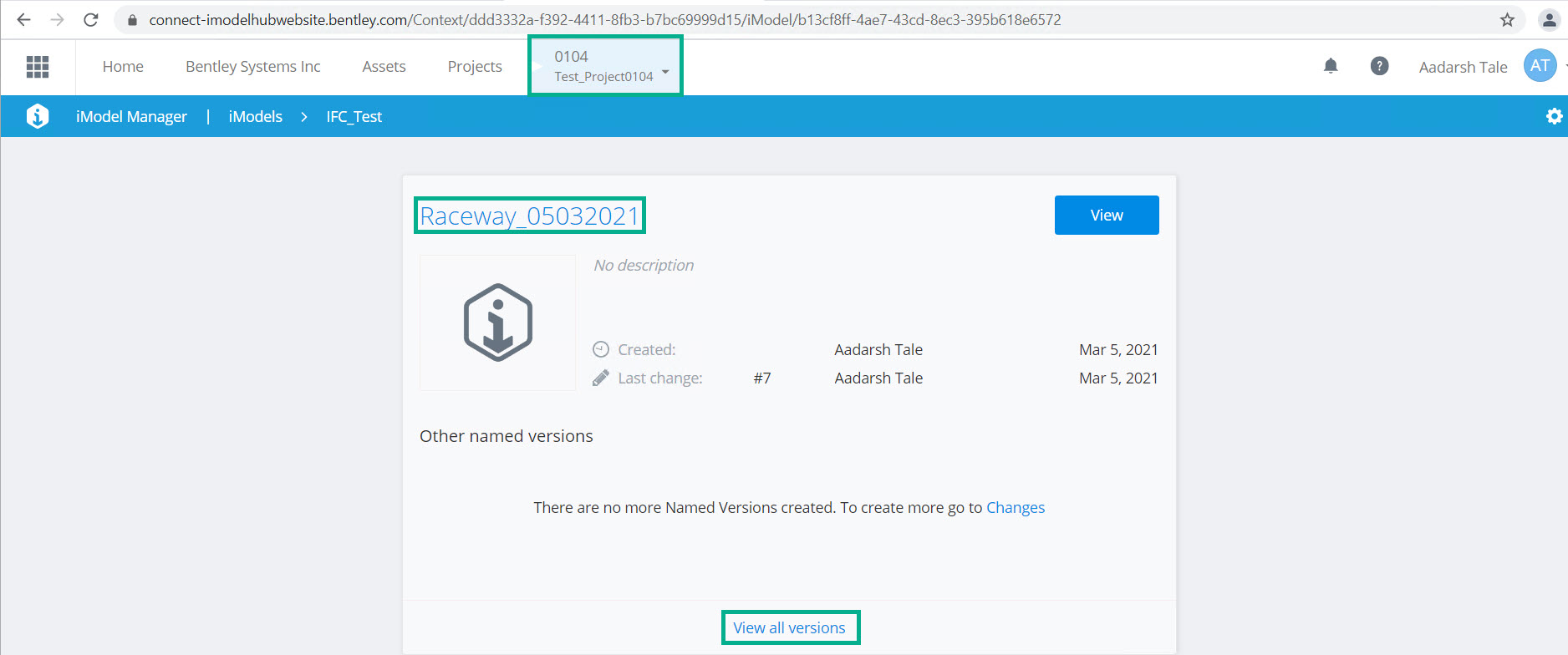Open the browser profile icon
The width and height of the screenshot is (1568, 655).
click(x=1548, y=20)
